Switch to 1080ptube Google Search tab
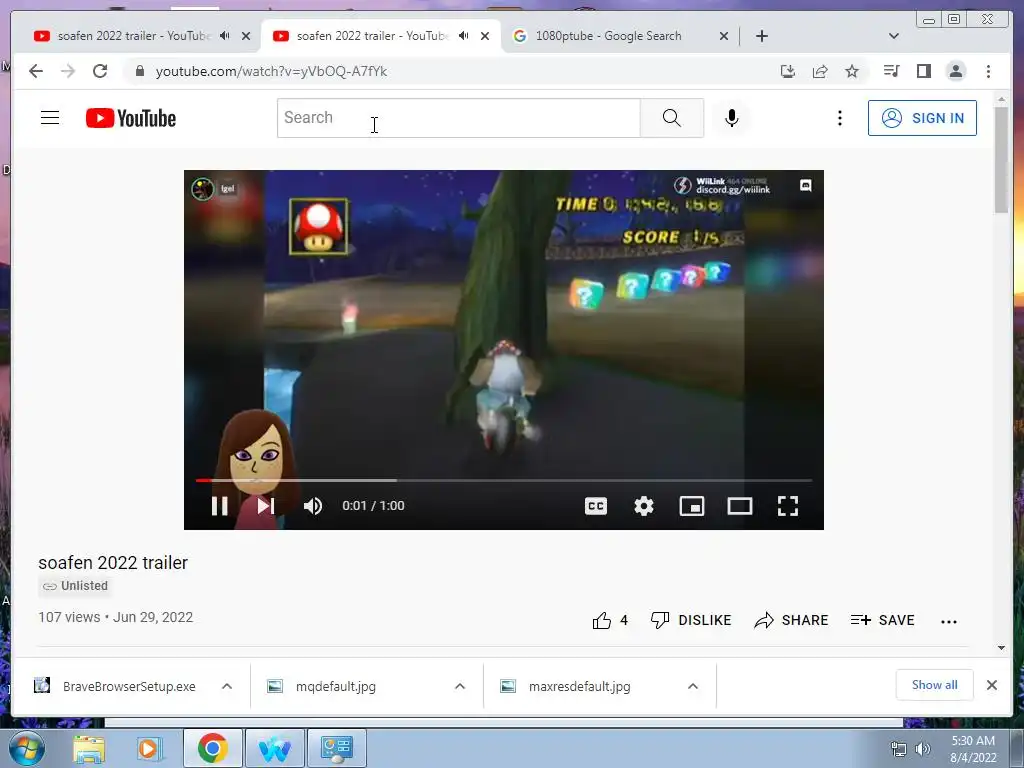 tap(607, 36)
